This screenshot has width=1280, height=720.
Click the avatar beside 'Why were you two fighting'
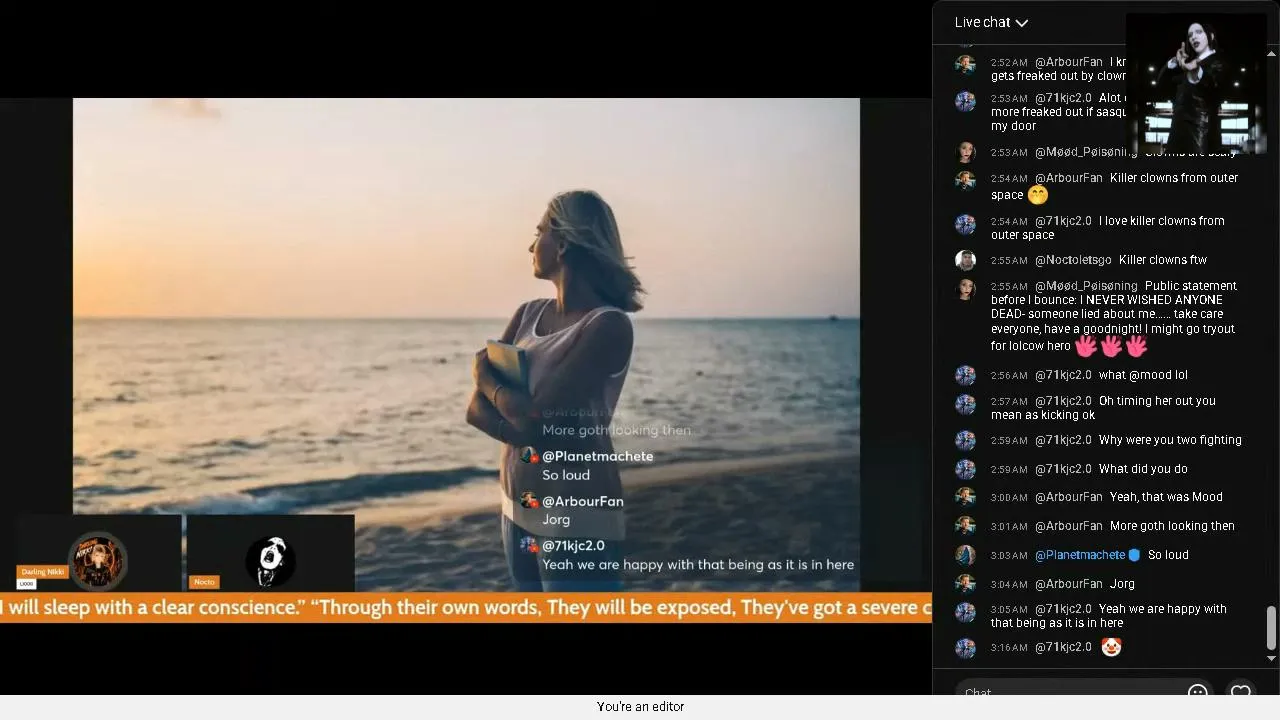(x=965, y=440)
